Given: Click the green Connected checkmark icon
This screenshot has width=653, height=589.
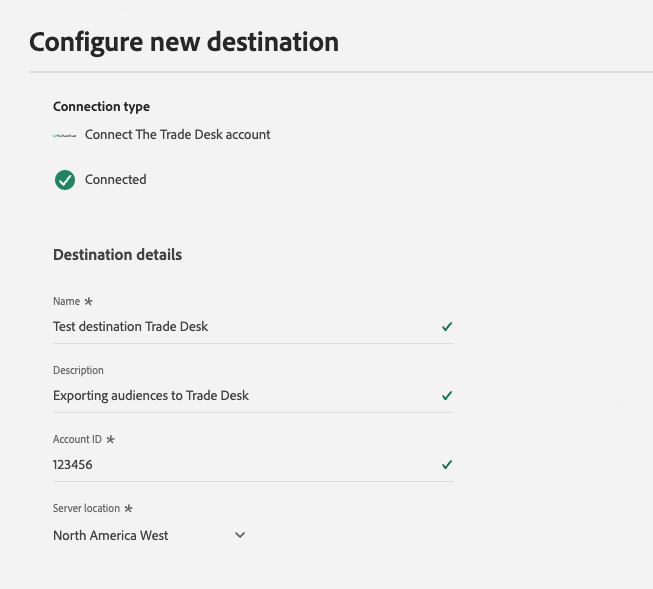Looking at the screenshot, I should click(65, 180).
